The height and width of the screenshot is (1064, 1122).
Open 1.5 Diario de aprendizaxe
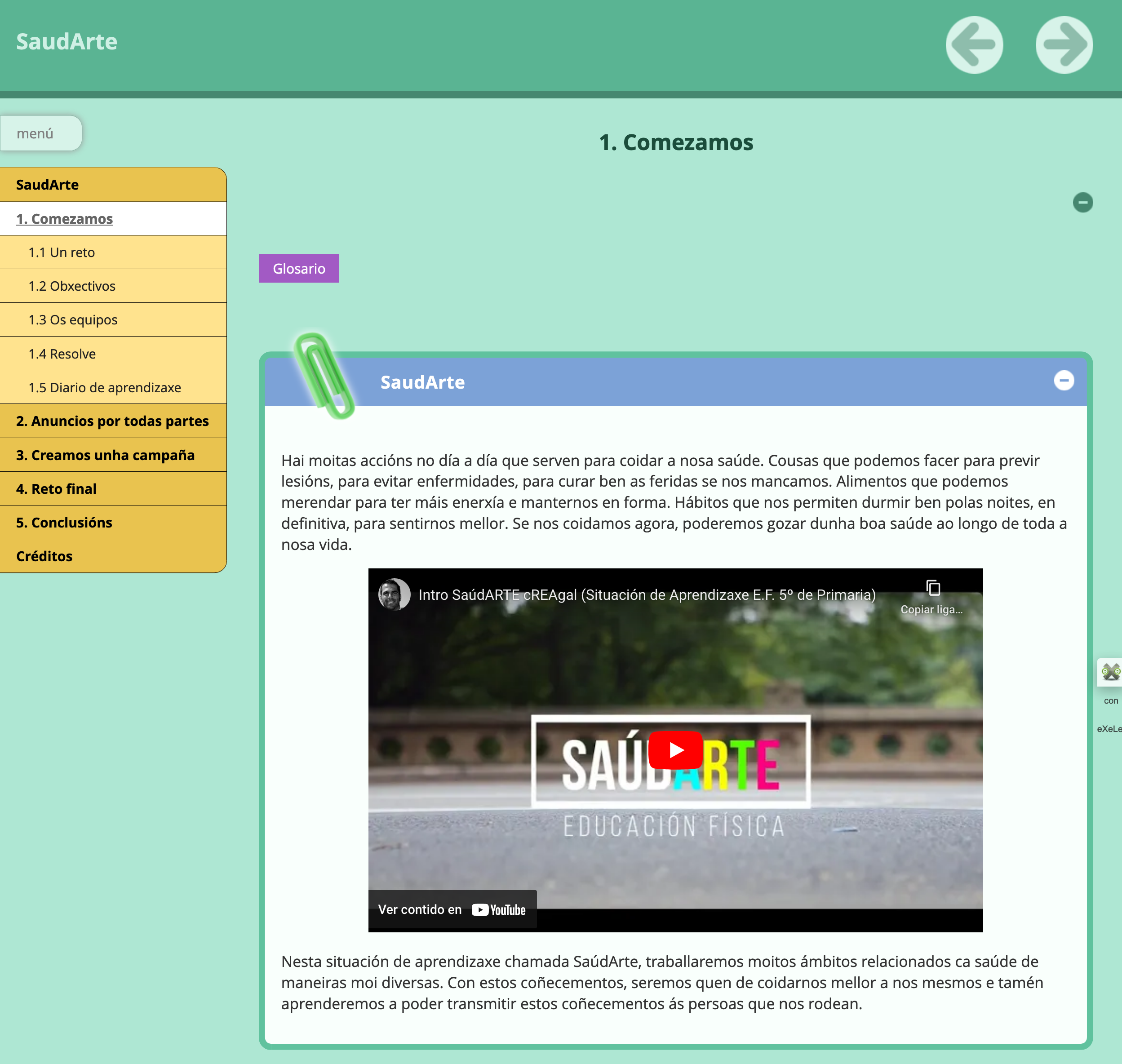[x=104, y=387]
